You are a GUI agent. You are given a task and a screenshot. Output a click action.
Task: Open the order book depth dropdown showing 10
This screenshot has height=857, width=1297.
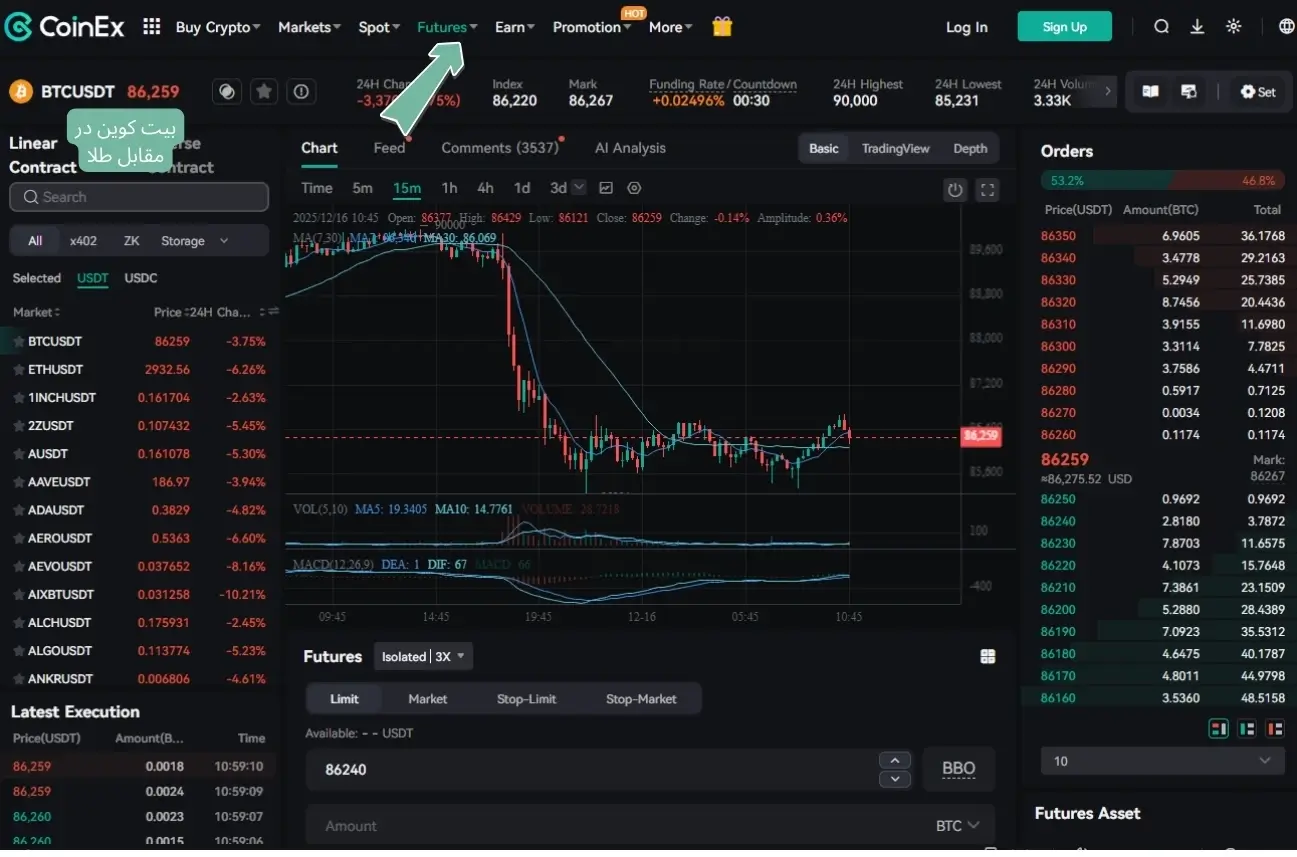click(1163, 761)
